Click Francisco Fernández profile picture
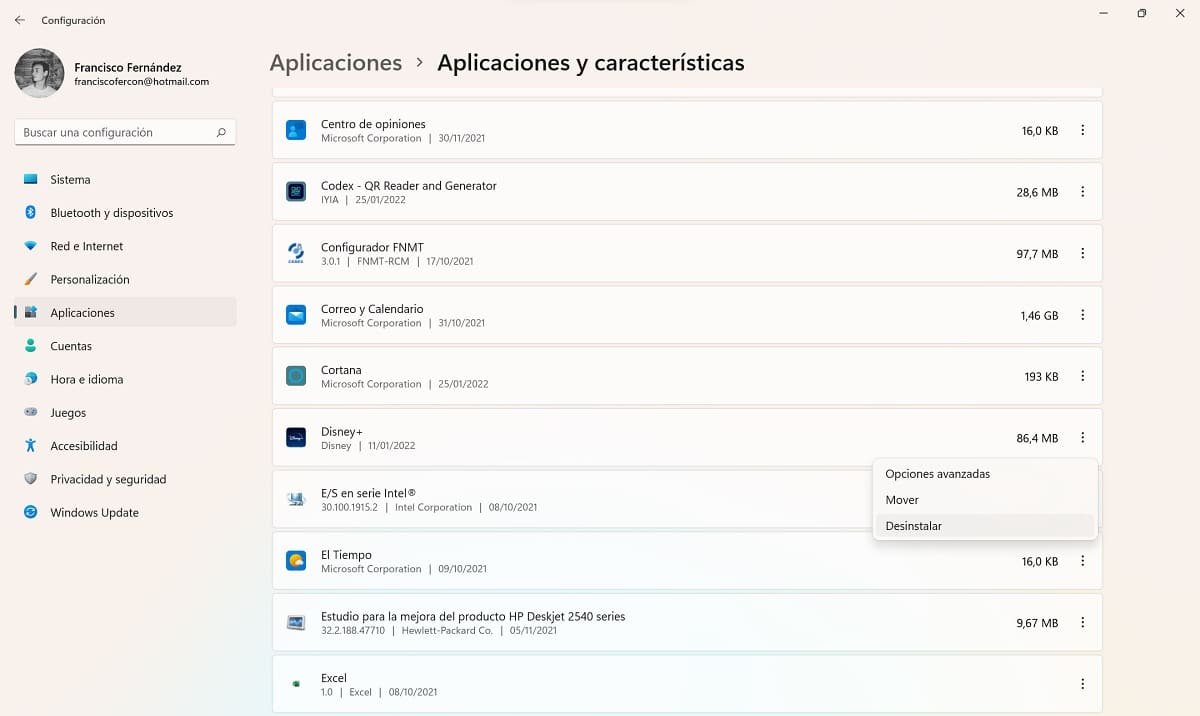This screenshot has width=1200, height=716. coord(39,73)
